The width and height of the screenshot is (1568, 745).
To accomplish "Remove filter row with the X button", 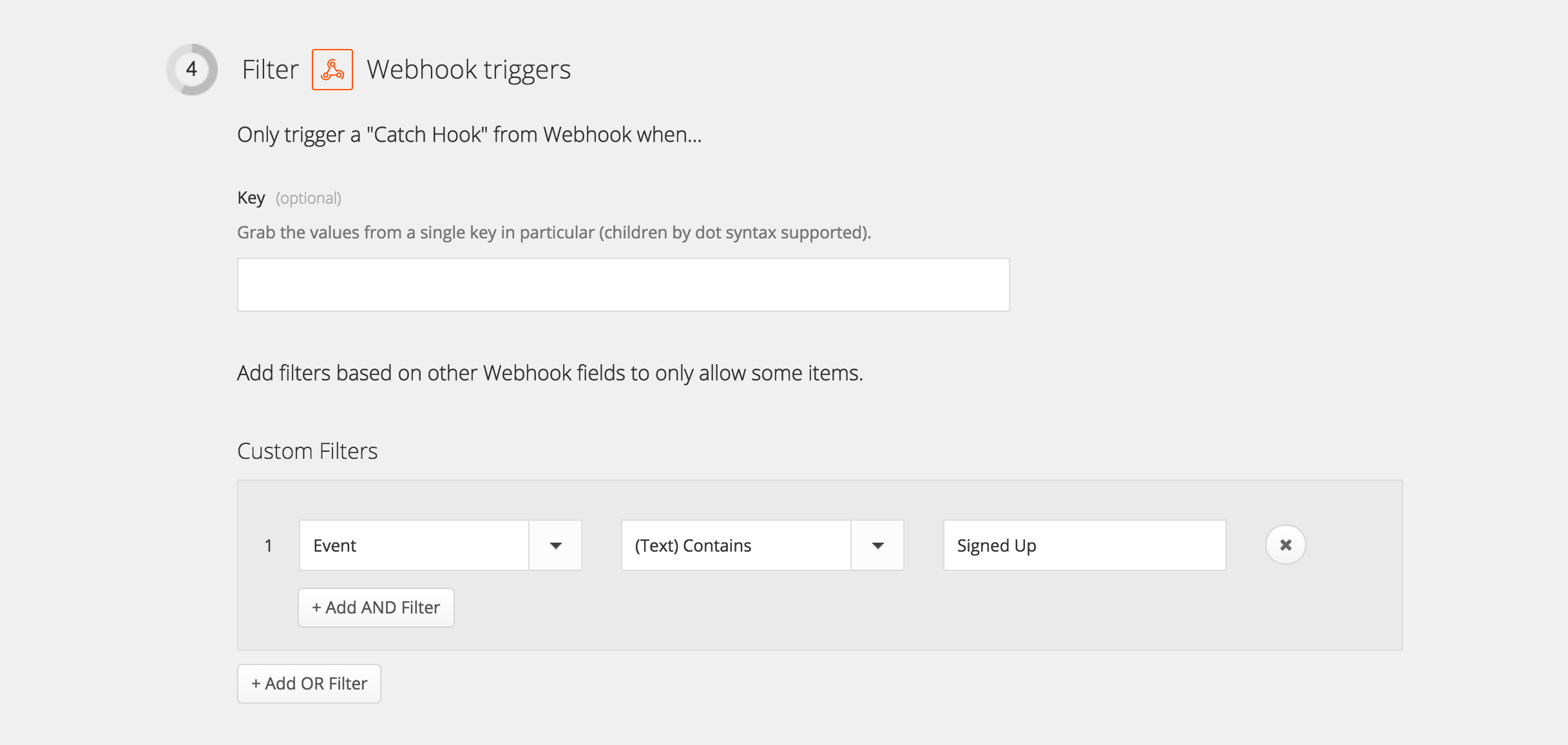I will point(1285,545).
